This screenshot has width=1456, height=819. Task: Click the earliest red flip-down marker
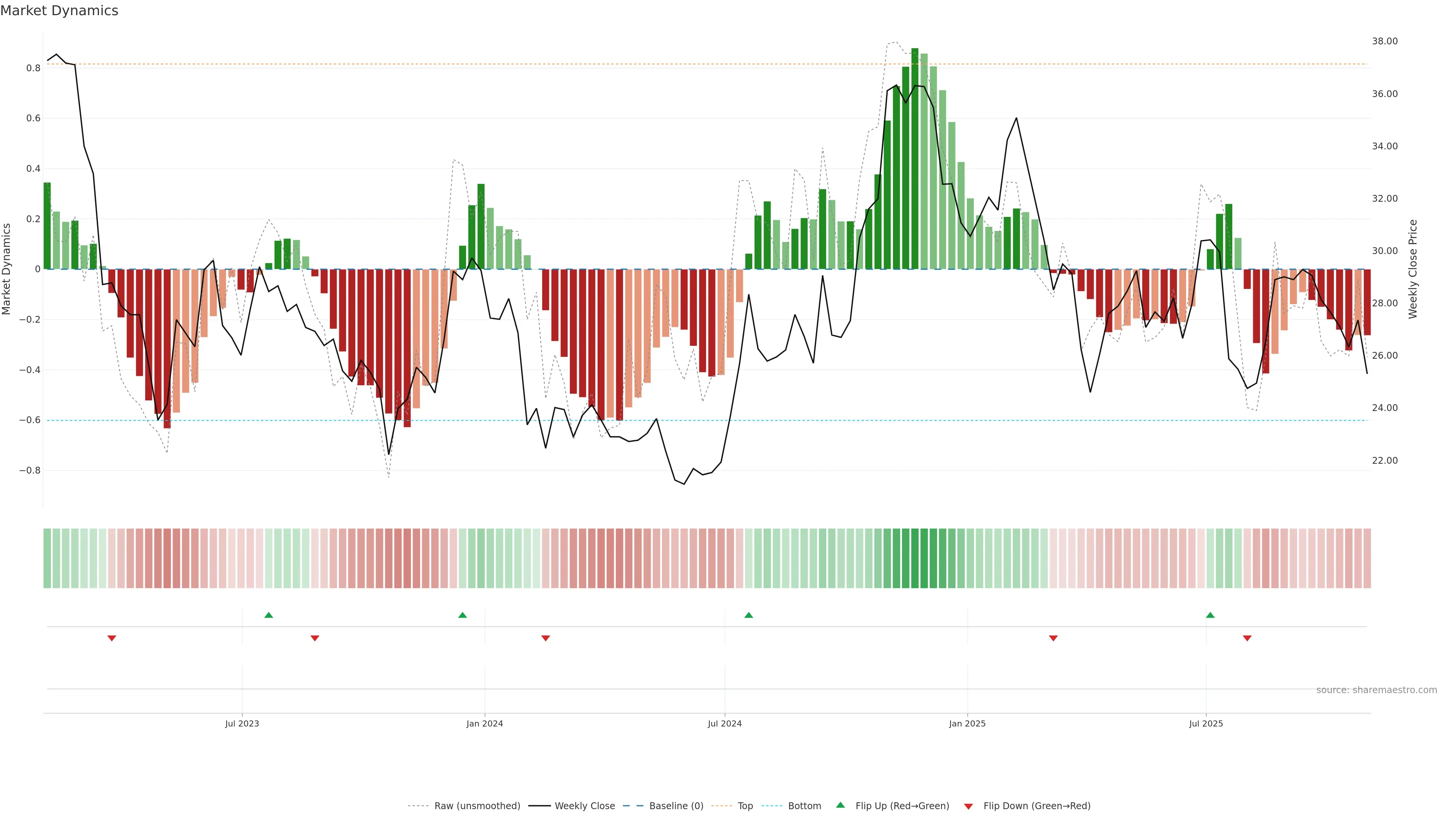[112, 638]
